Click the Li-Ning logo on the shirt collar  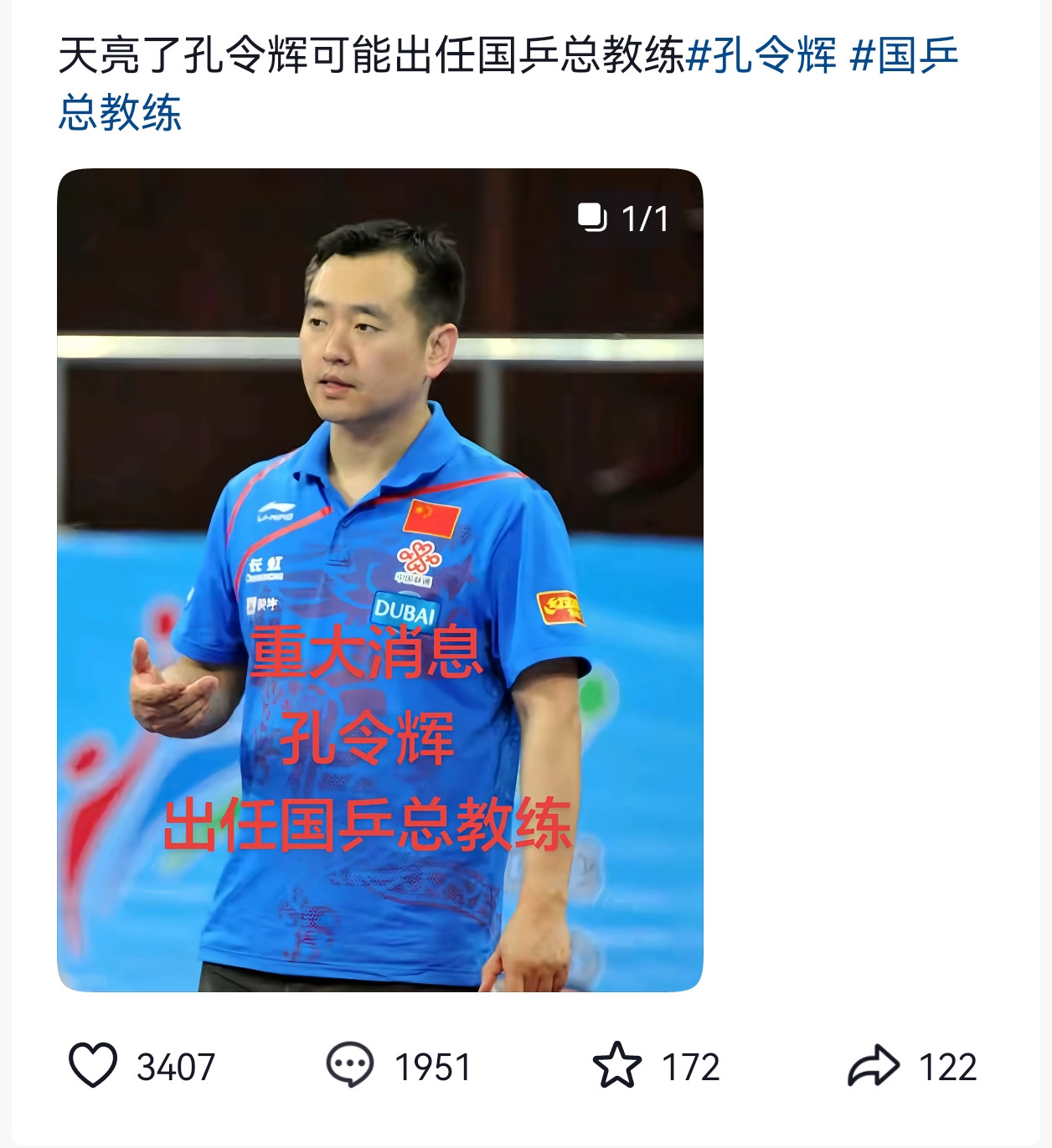276,511
